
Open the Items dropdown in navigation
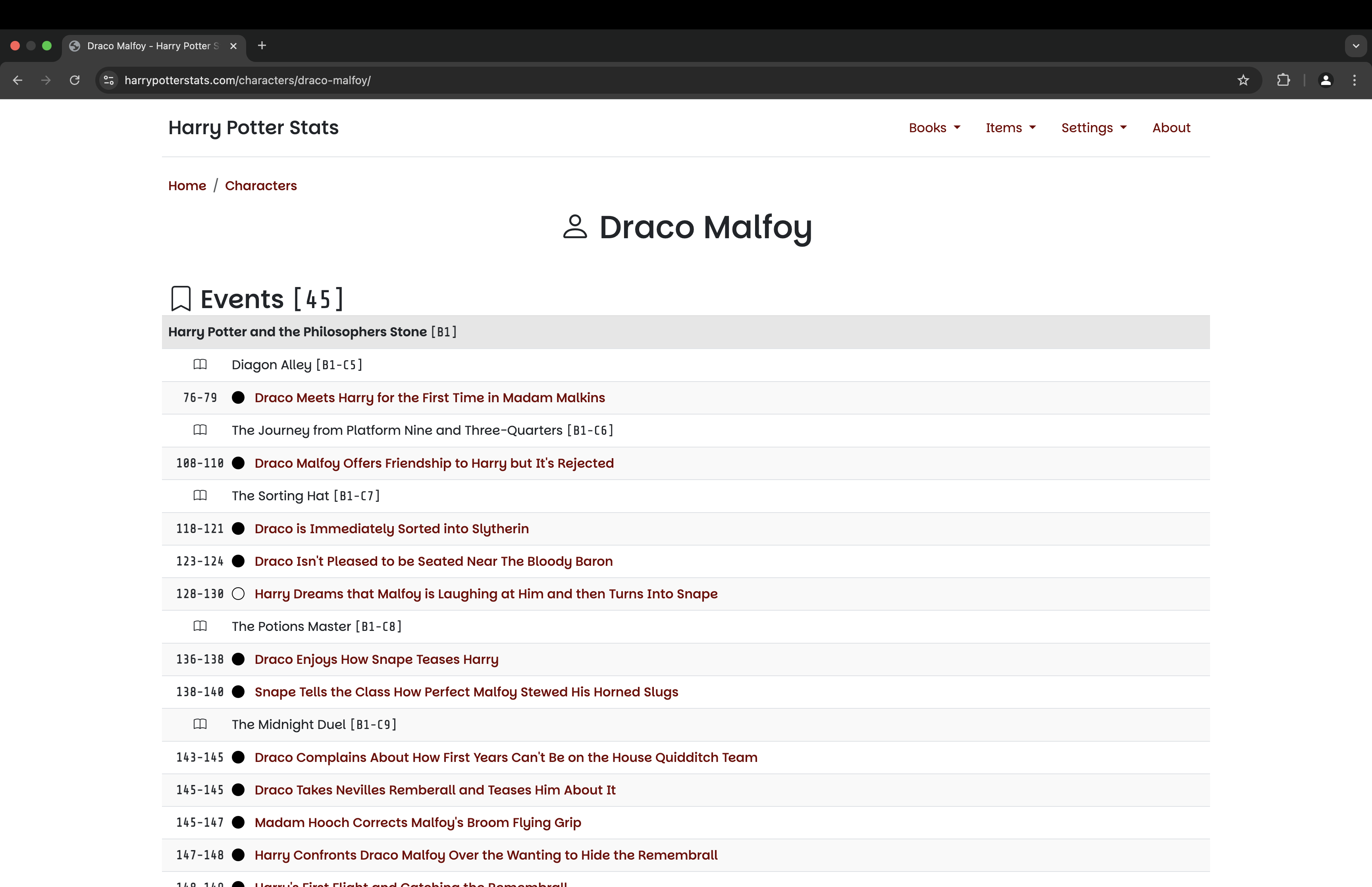[x=1010, y=128]
